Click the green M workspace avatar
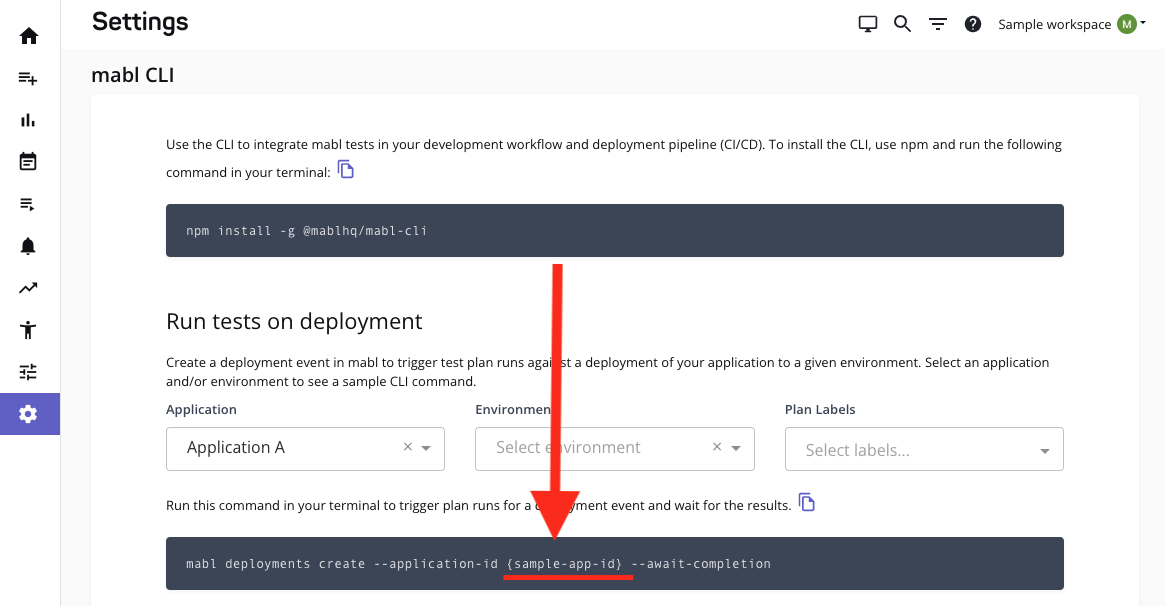Screen dimensions: 1165x606 pyautogui.click(x=1128, y=22)
